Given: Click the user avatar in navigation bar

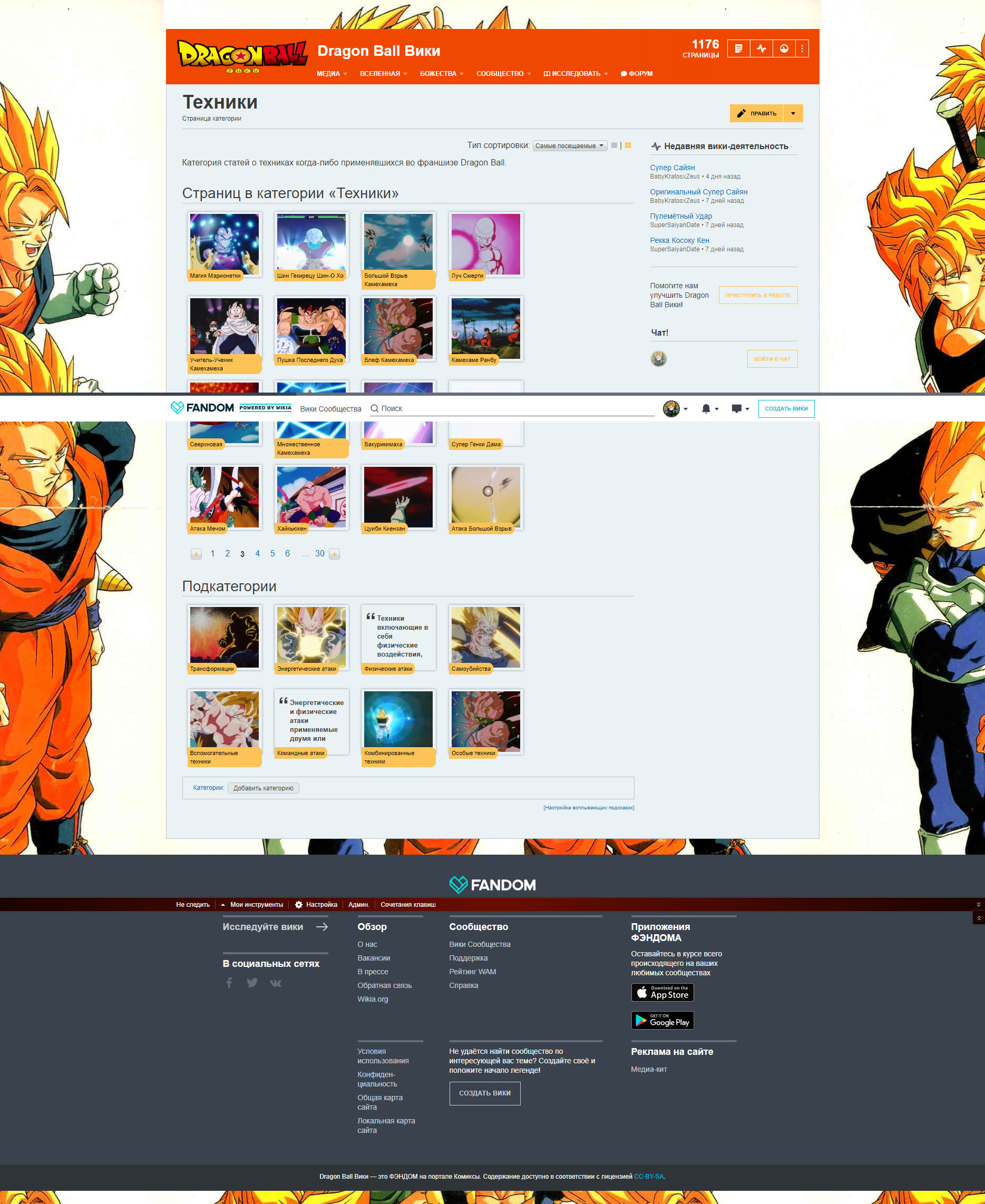Looking at the screenshot, I should (x=671, y=409).
